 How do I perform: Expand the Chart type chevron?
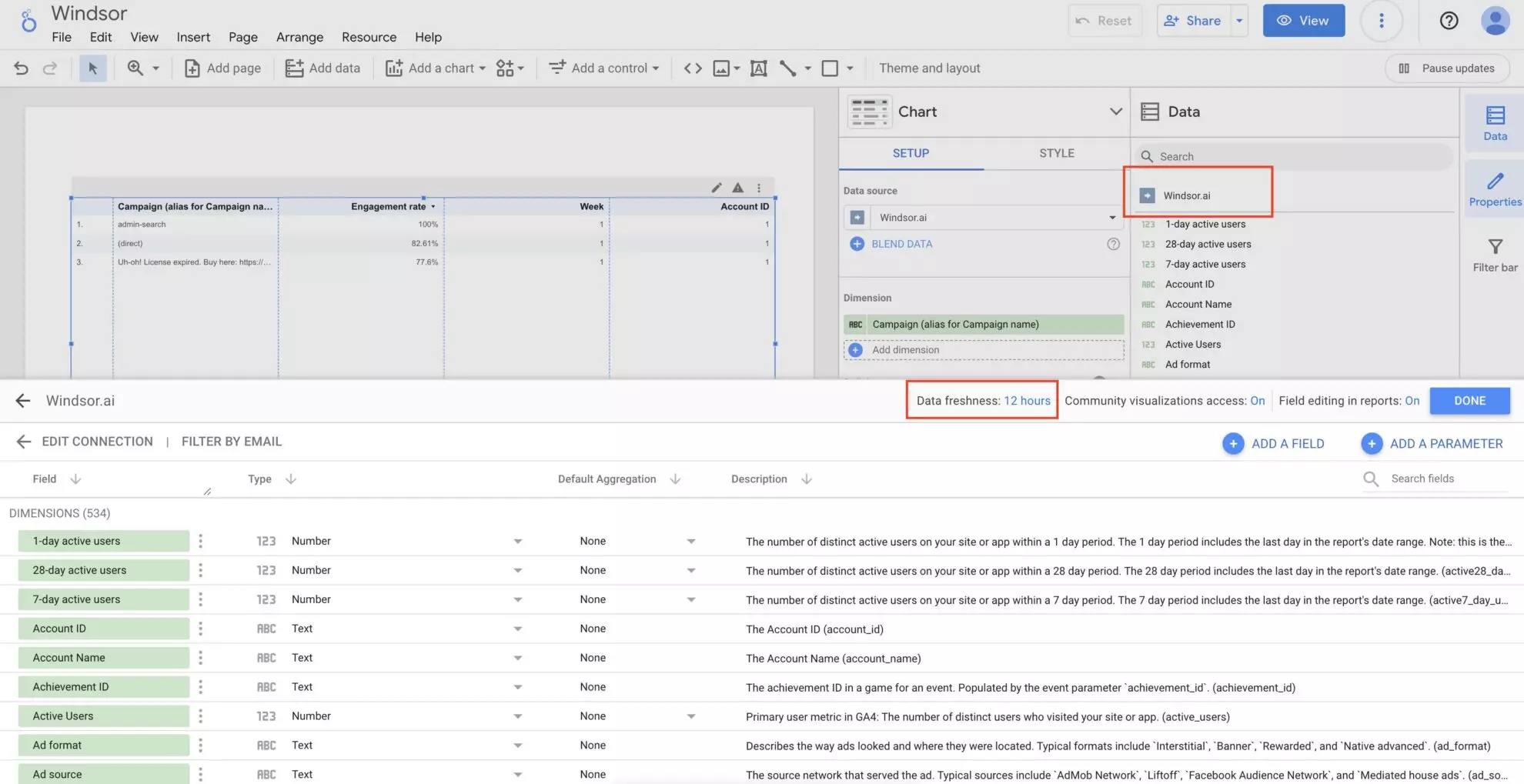(1115, 112)
